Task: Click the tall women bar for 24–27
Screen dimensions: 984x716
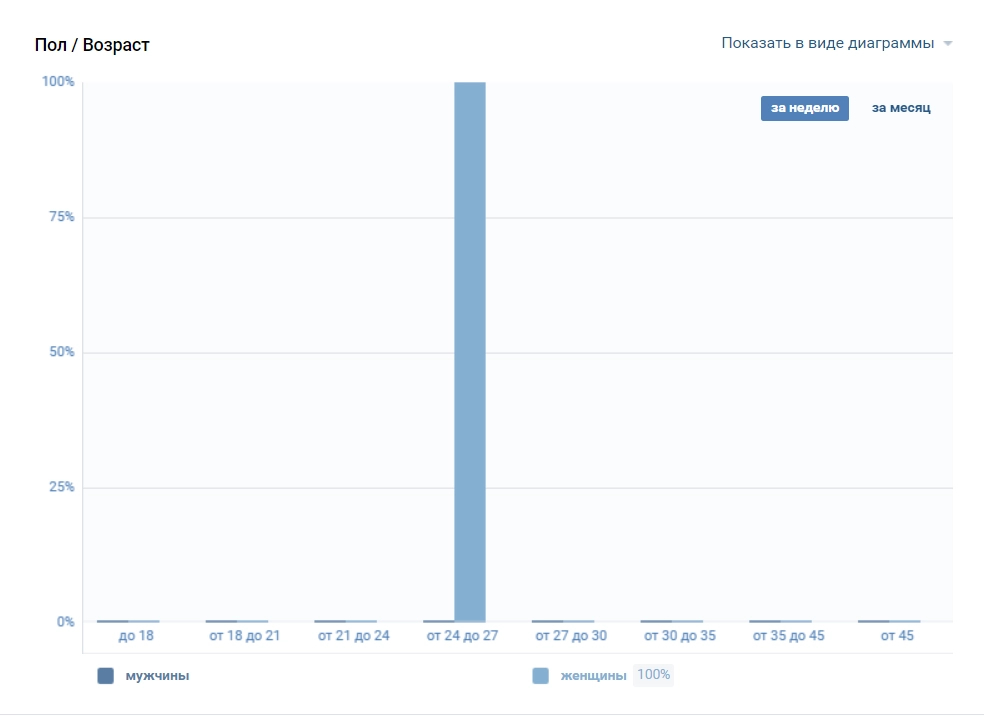Action: tap(470, 350)
